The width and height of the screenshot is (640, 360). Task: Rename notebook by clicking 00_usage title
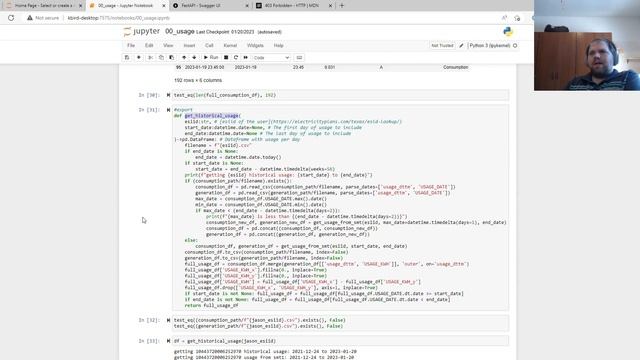point(180,31)
